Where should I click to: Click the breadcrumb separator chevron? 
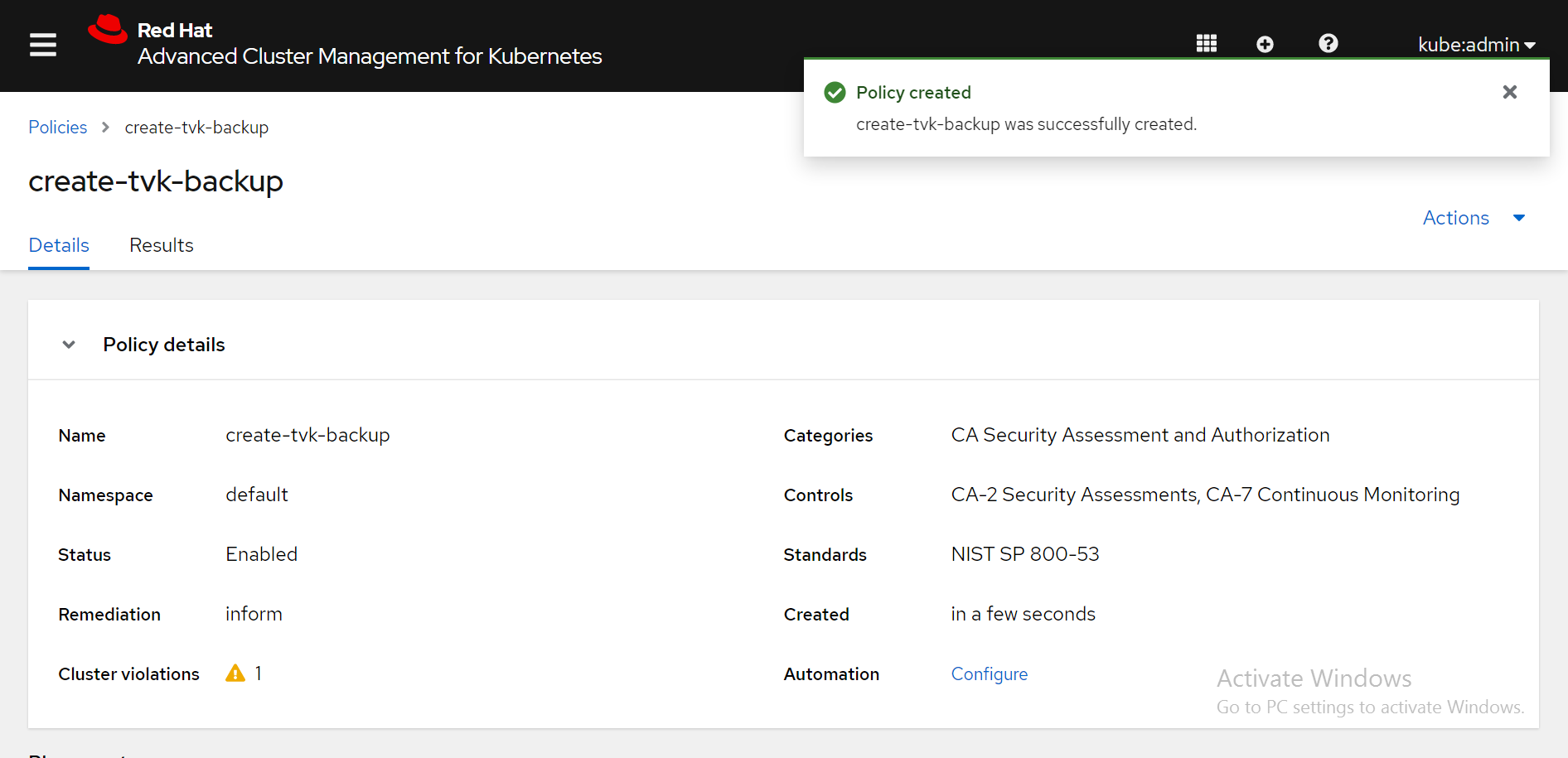[x=105, y=128]
